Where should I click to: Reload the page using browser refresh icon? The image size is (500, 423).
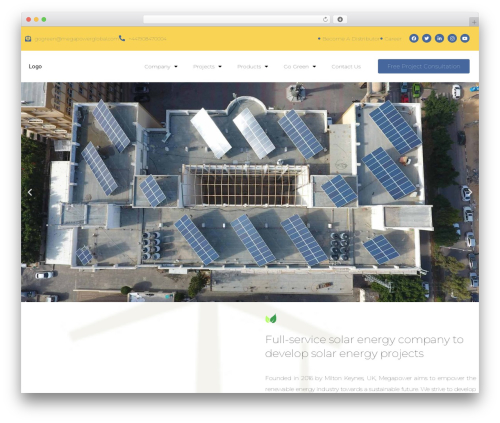click(325, 19)
